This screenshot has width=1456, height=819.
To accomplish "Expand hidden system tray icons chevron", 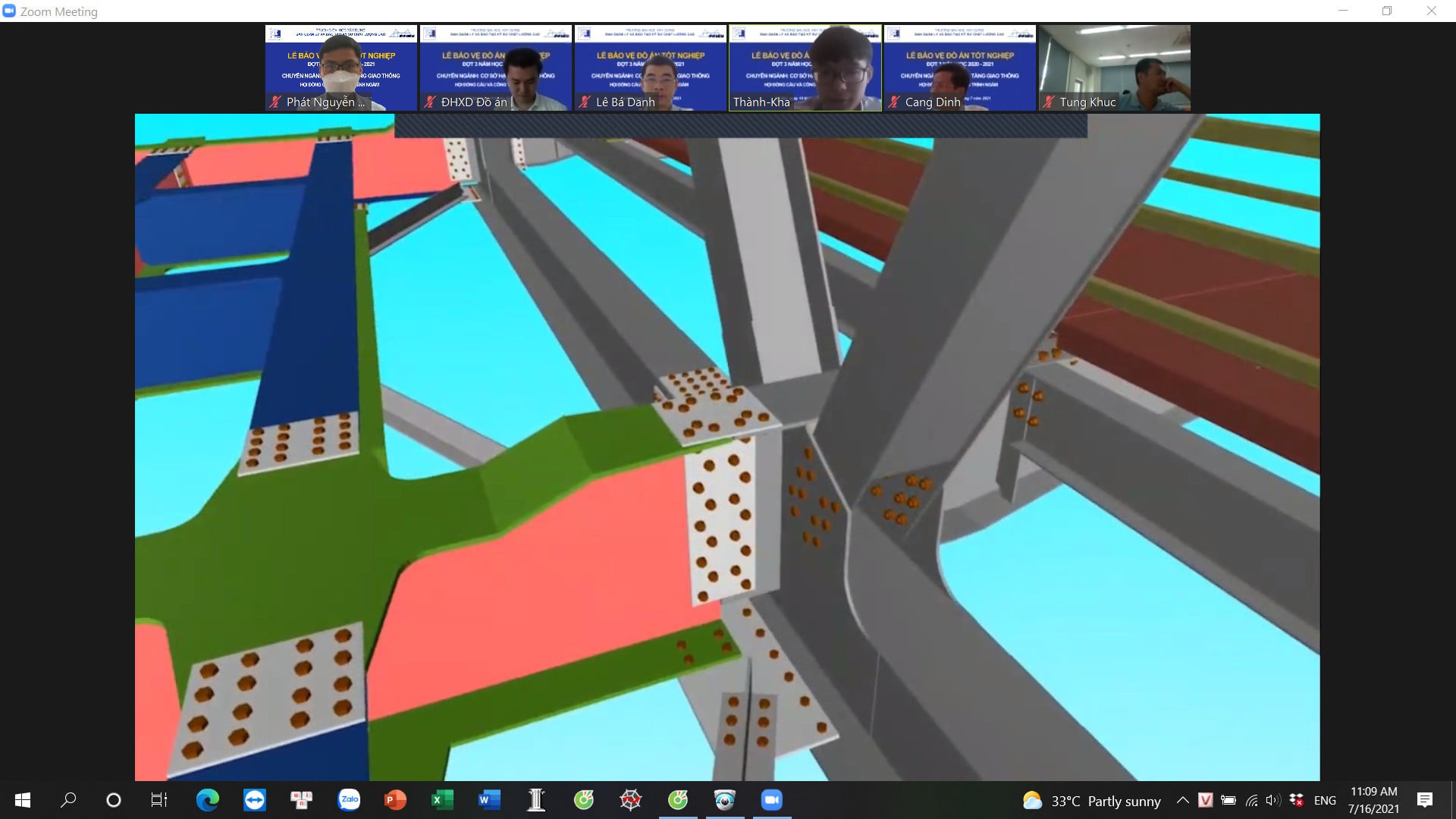I will click(1182, 800).
